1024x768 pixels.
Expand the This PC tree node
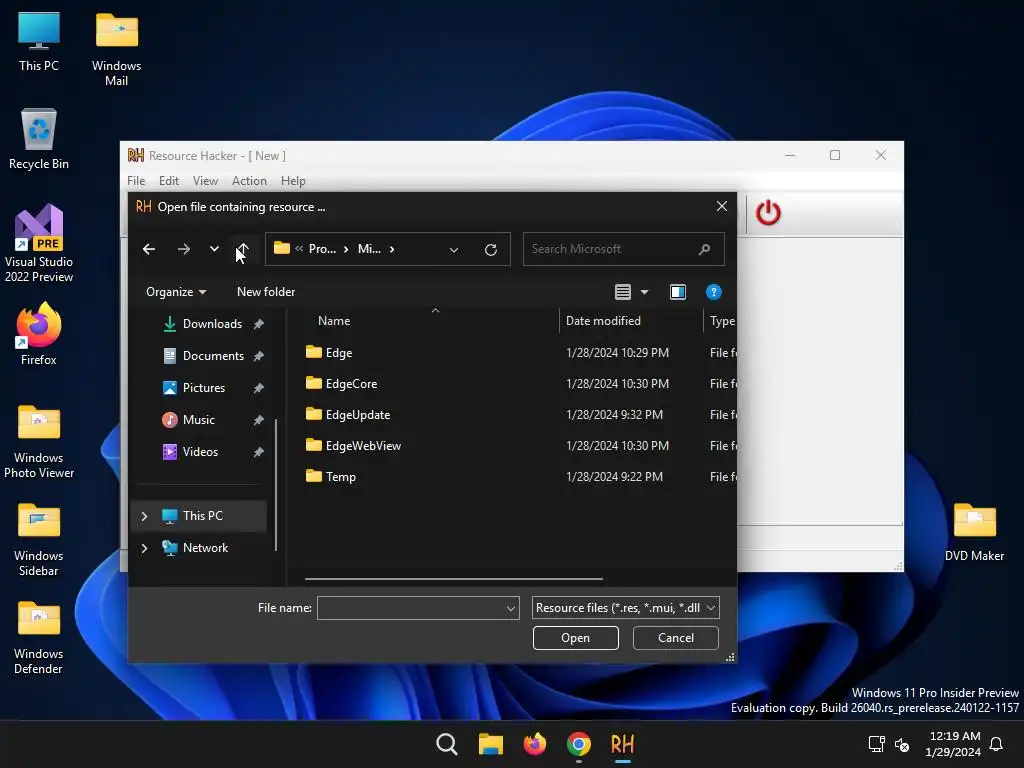tap(144, 516)
